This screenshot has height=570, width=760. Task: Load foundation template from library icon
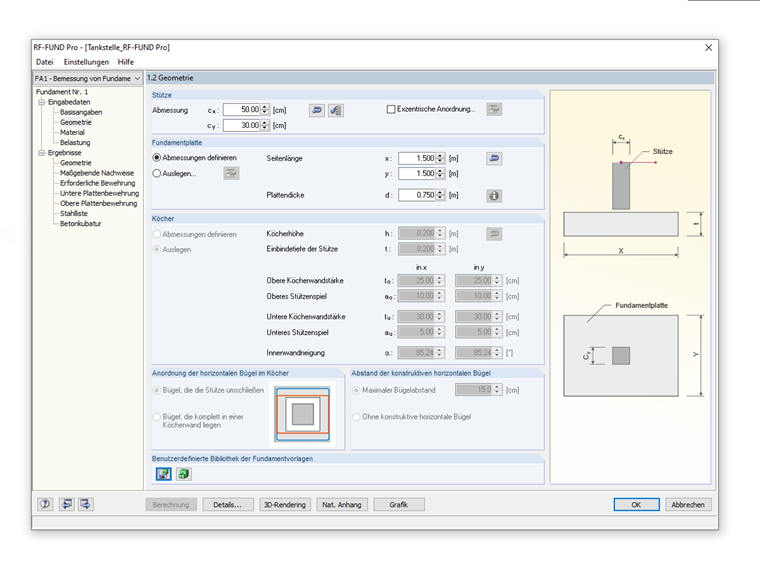point(184,474)
